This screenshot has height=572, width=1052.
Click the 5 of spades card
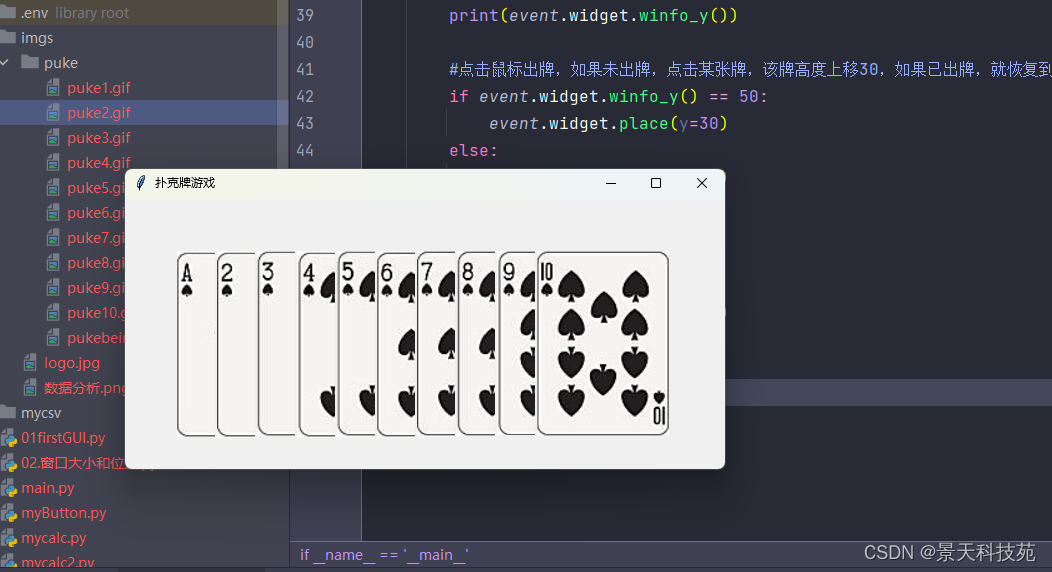pos(357,344)
